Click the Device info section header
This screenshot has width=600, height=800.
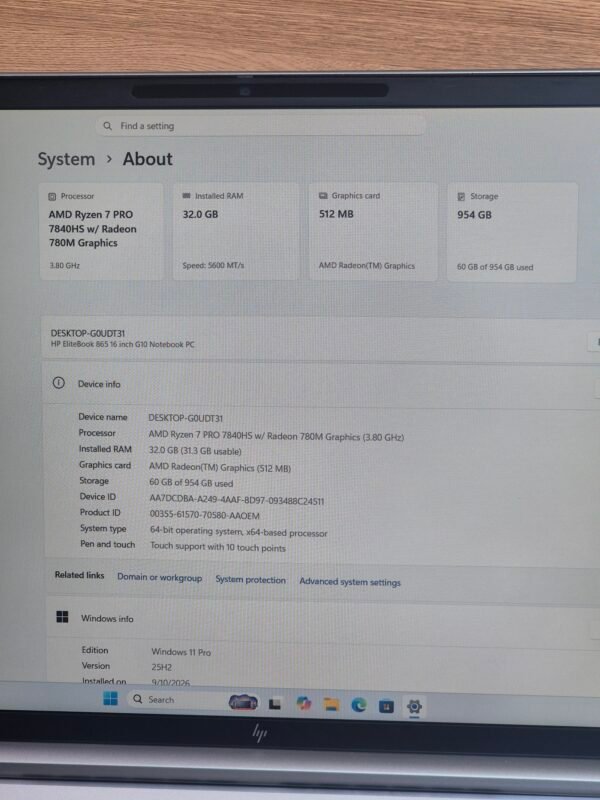point(320,384)
